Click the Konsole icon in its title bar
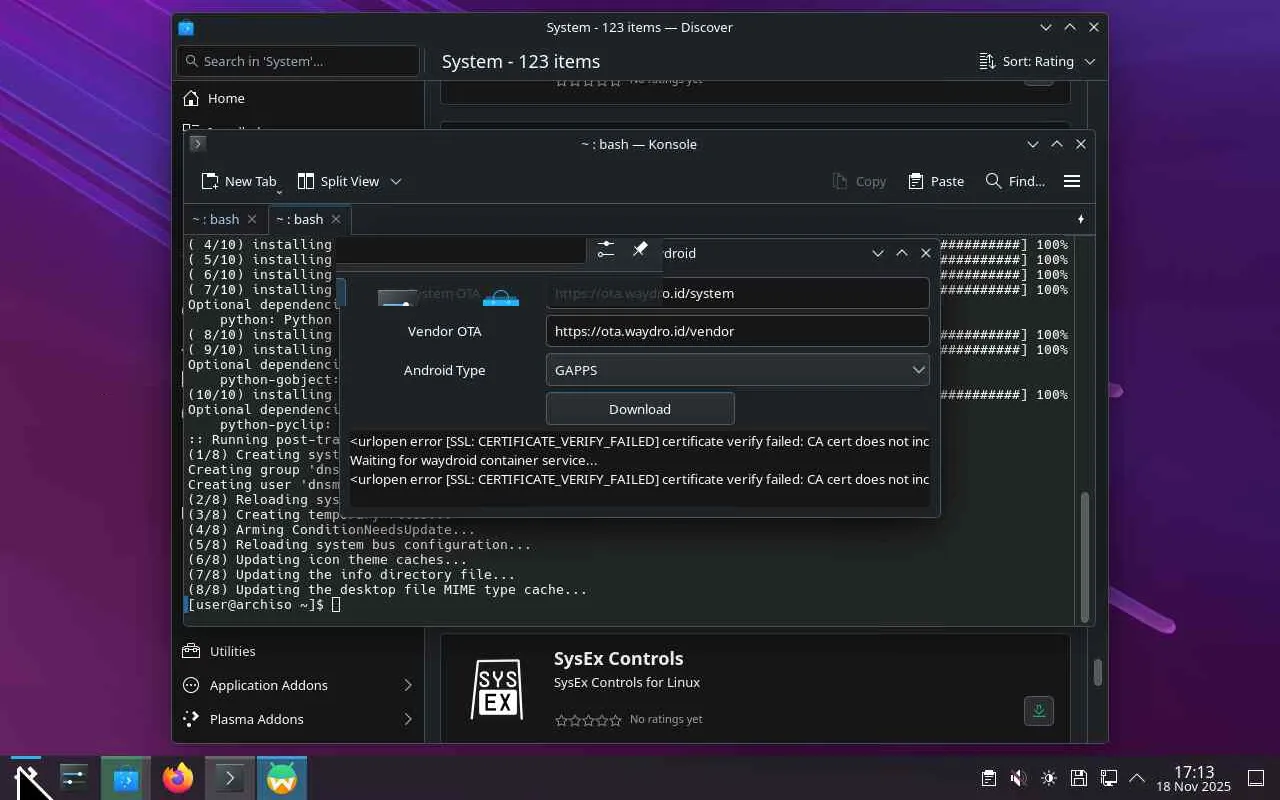1280x800 pixels. pyautogui.click(x=197, y=144)
